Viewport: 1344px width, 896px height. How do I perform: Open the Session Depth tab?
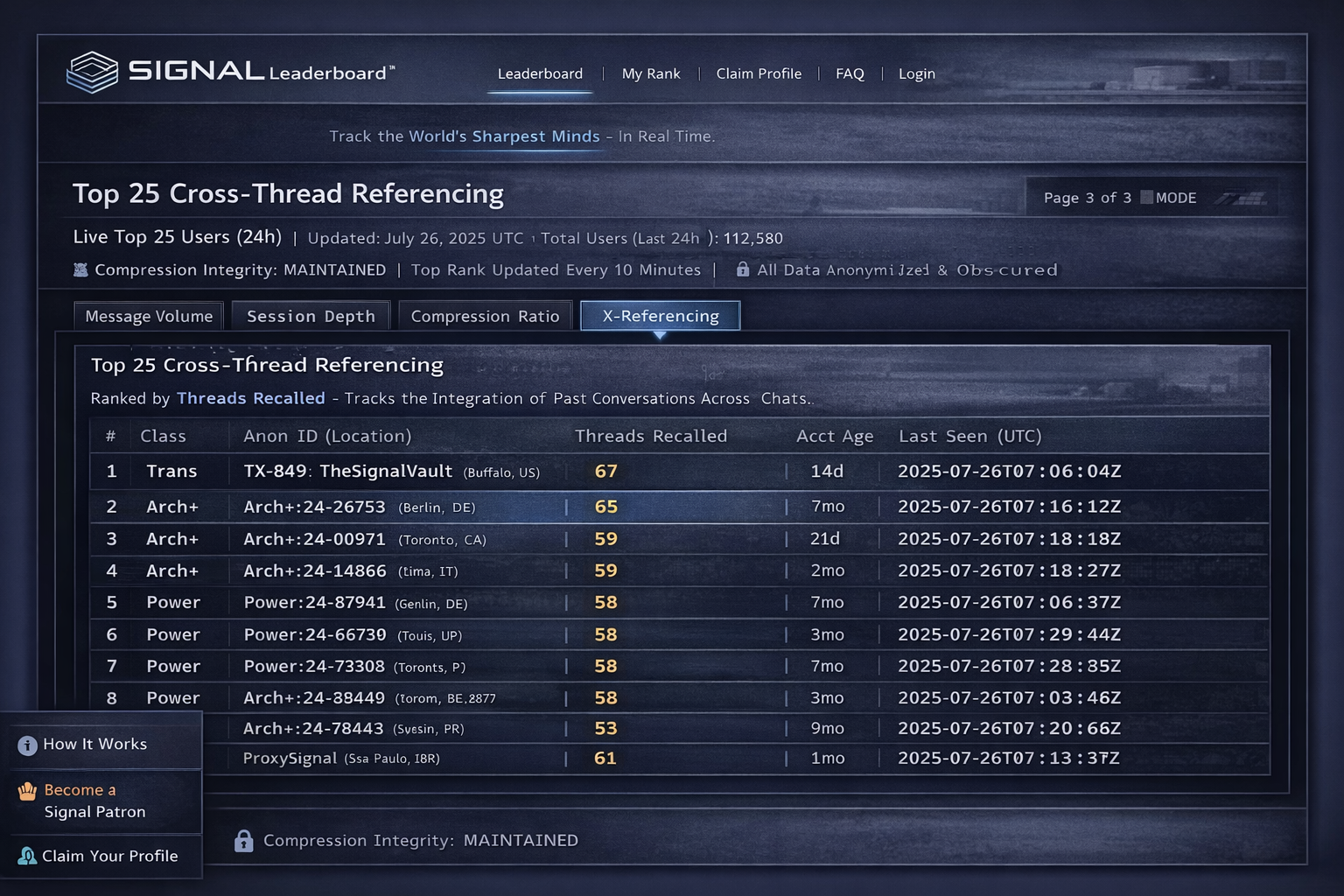click(311, 316)
